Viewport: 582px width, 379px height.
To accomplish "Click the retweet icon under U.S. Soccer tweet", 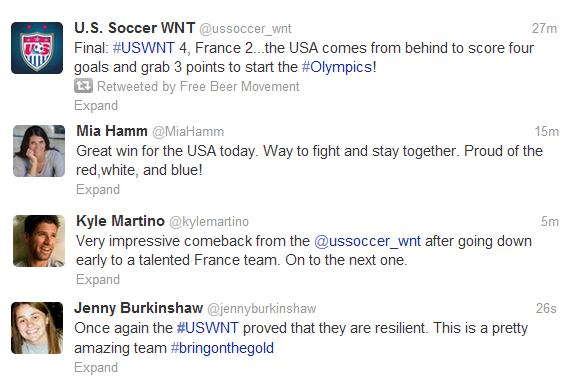I will coord(83,86).
